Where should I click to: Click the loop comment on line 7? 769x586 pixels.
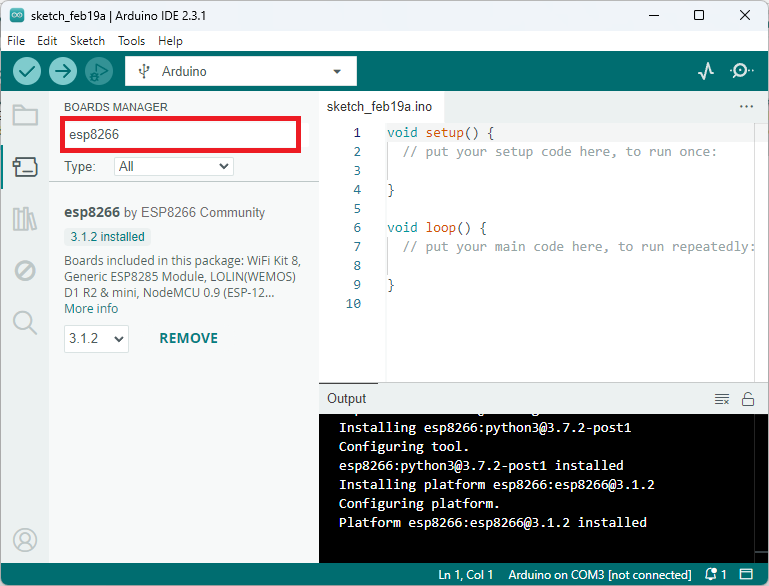click(x=579, y=247)
